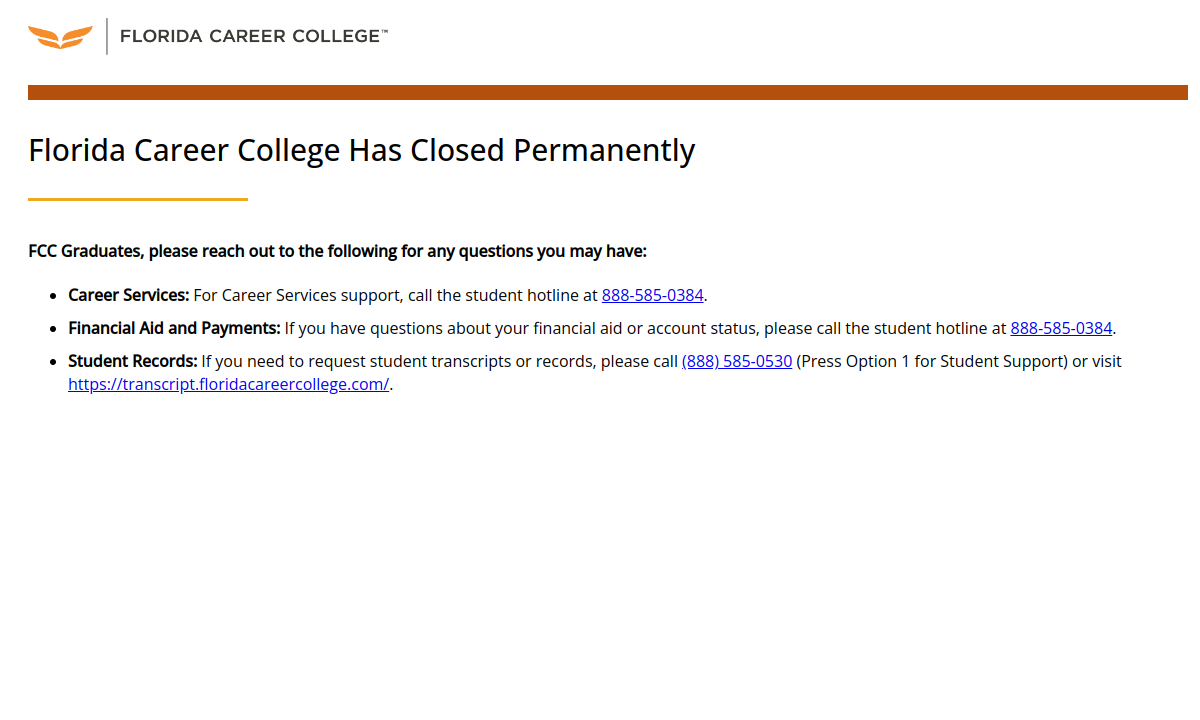
Task: Click the FLORIDA CAREER COLLEGE wordmark text
Action: point(249,36)
